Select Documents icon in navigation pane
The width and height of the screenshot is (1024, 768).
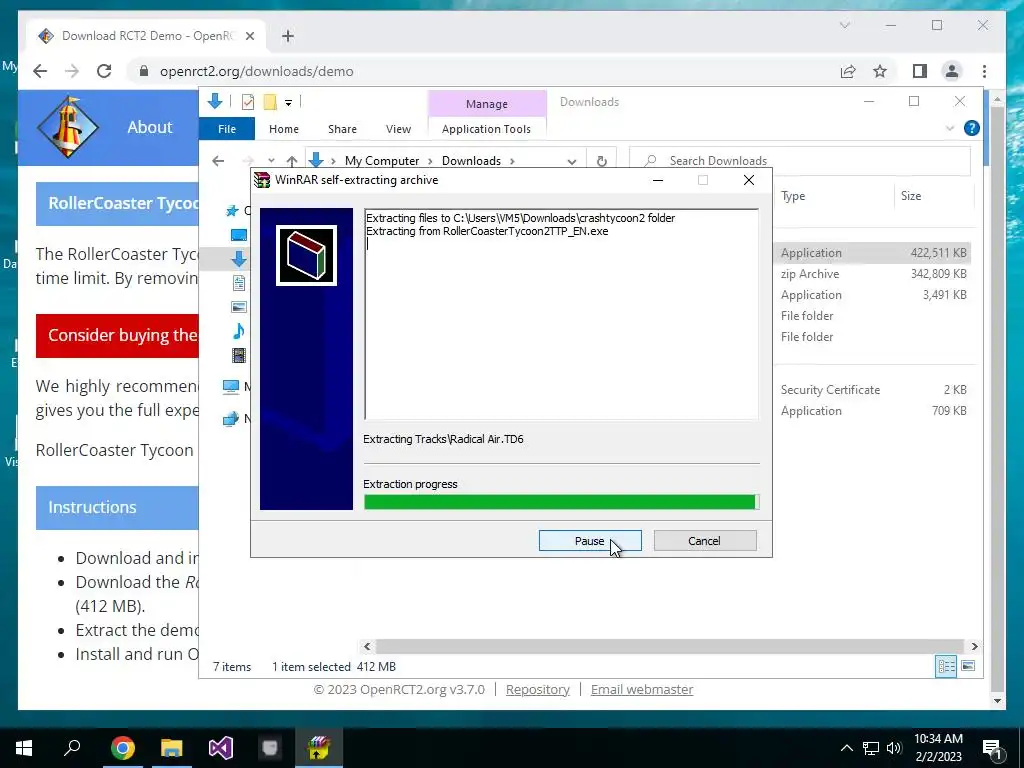tap(239, 283)
